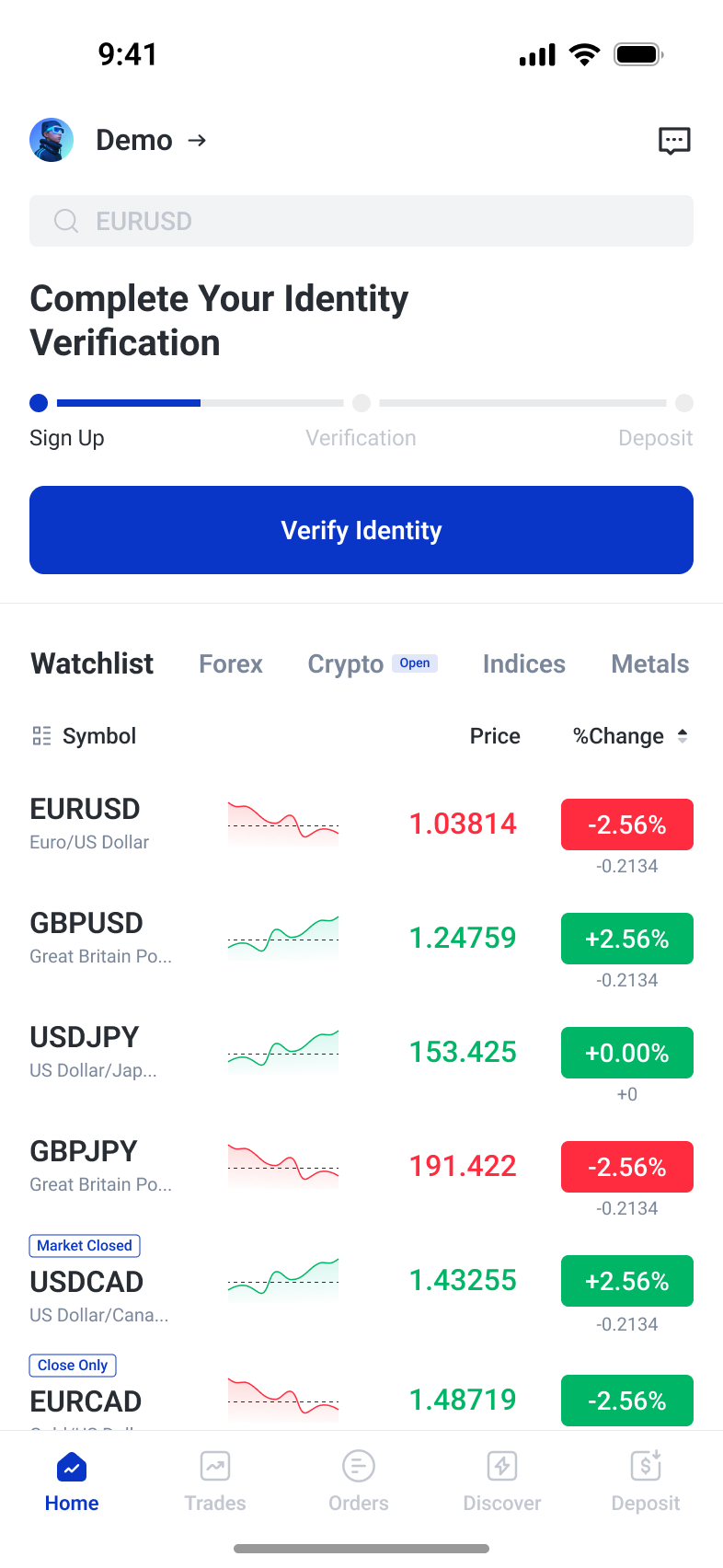Expand Demo account switcher arrow
The height and width of the screenshot is (1568, 723).
[x=197, y=140]
